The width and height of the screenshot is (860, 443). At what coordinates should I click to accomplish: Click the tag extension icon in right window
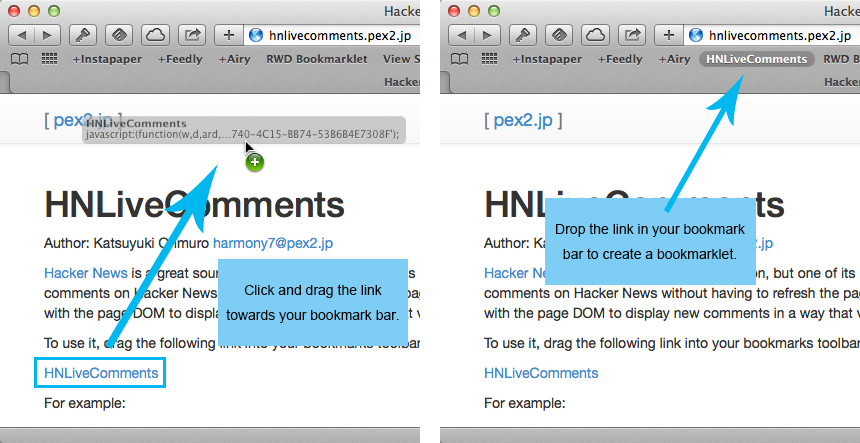point(561,35)
